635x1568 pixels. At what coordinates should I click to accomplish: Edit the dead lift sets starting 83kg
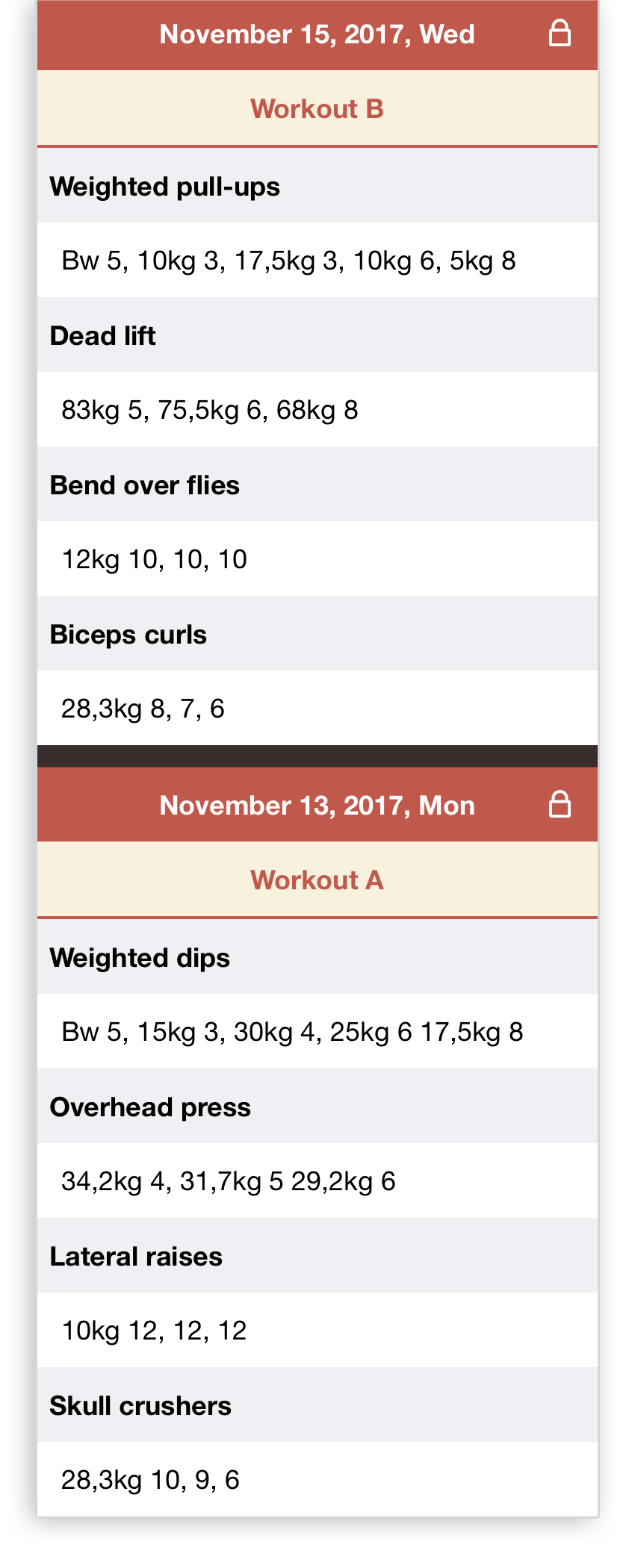(317, 409)
